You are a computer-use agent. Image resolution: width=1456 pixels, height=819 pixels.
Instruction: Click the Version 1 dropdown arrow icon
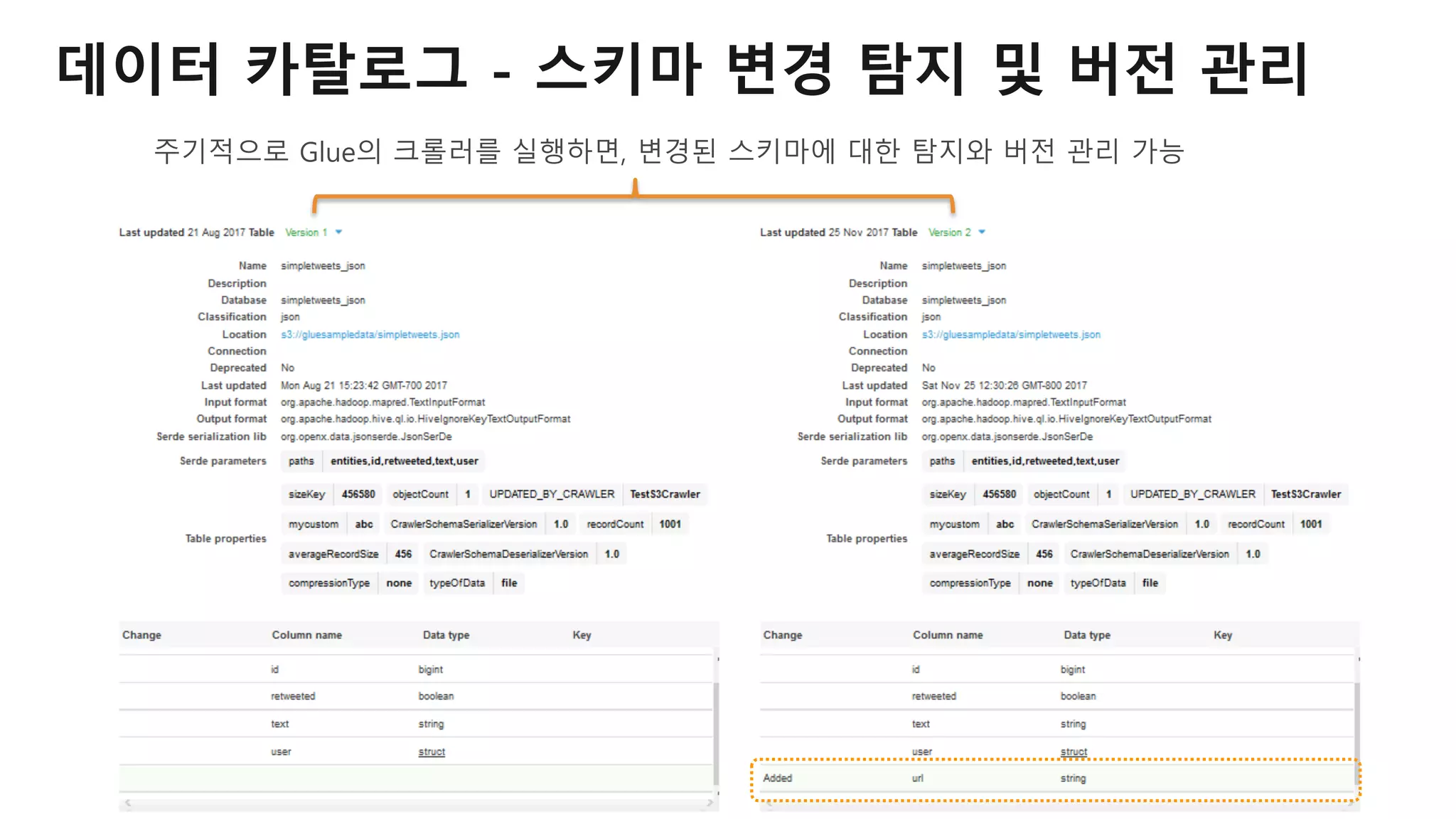click(339, 232)
